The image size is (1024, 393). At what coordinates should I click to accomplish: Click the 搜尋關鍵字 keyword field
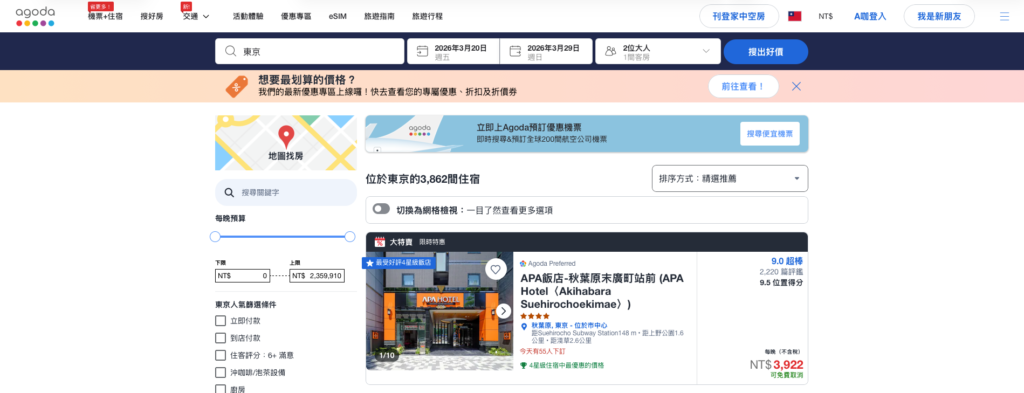point(286,193)
